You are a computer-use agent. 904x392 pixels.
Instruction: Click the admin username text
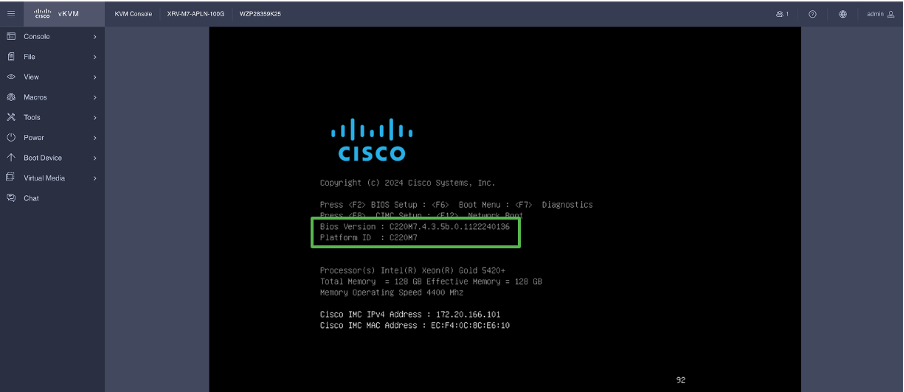(x=876, y=14)
